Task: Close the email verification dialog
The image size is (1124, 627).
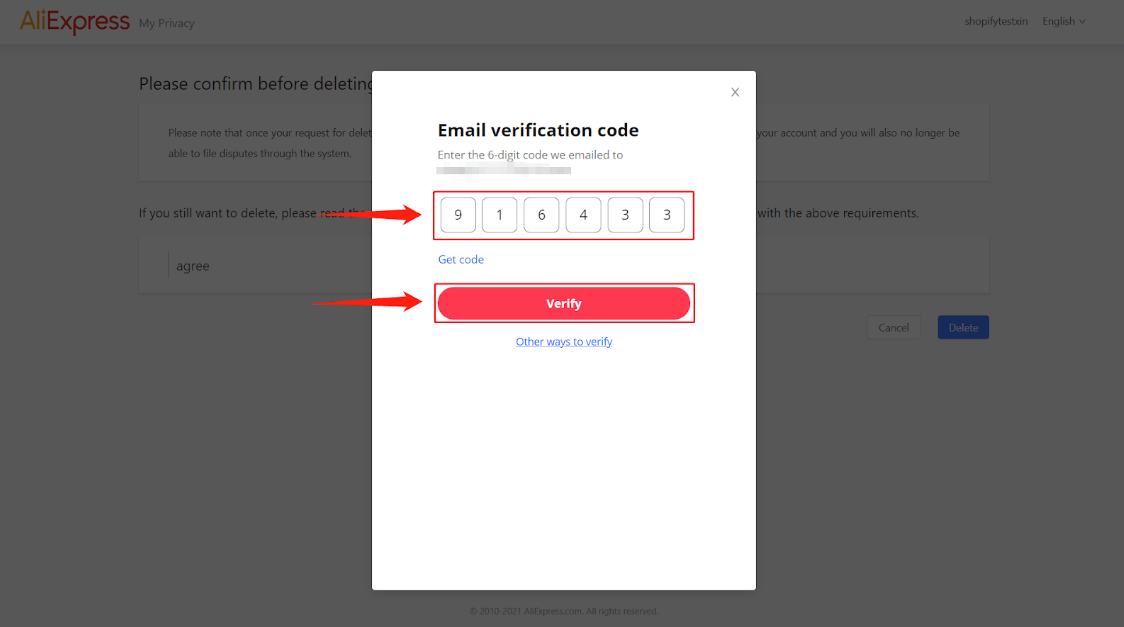Action: click(x=735, y=92)
